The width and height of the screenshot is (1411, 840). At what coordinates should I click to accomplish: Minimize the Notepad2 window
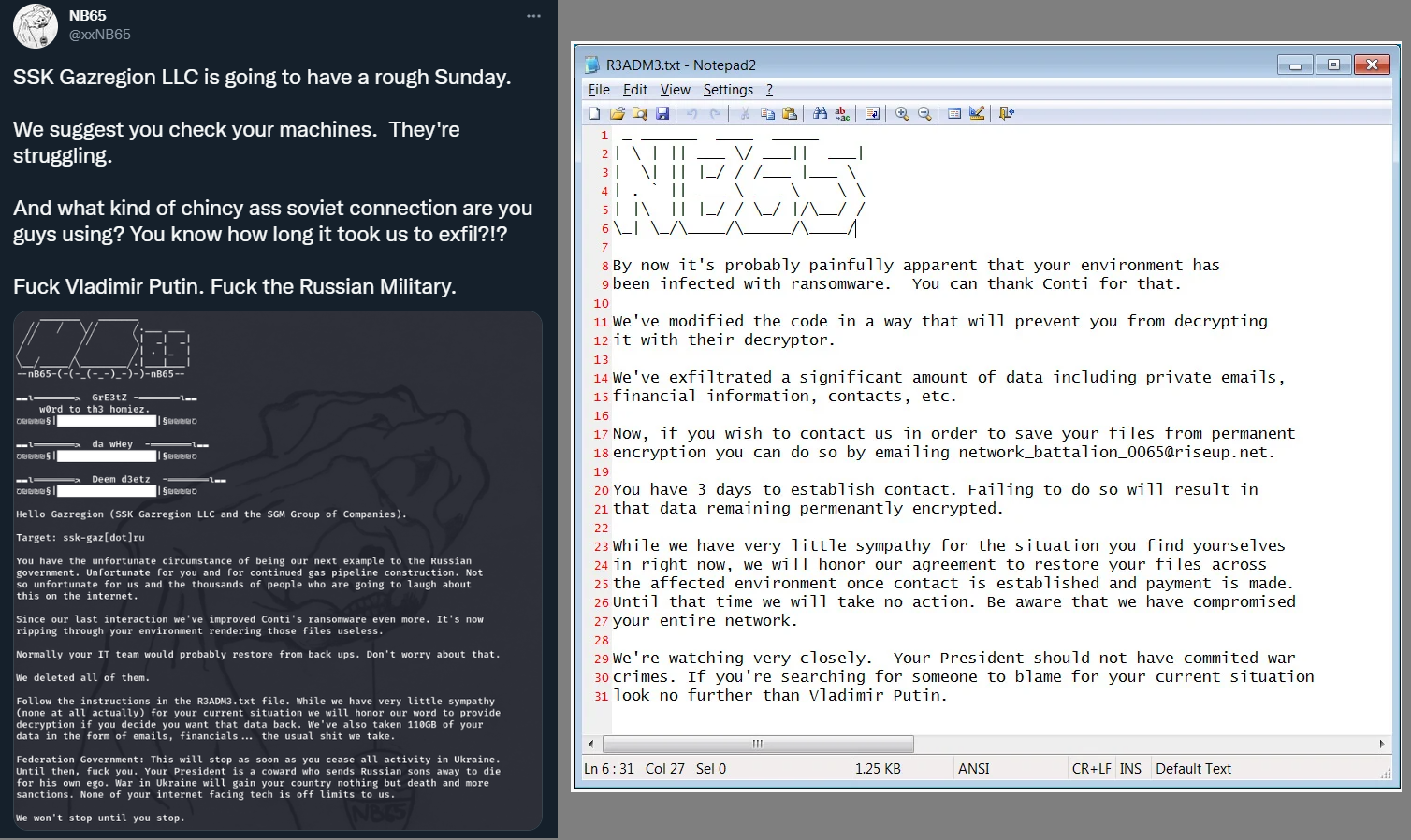1295,65
